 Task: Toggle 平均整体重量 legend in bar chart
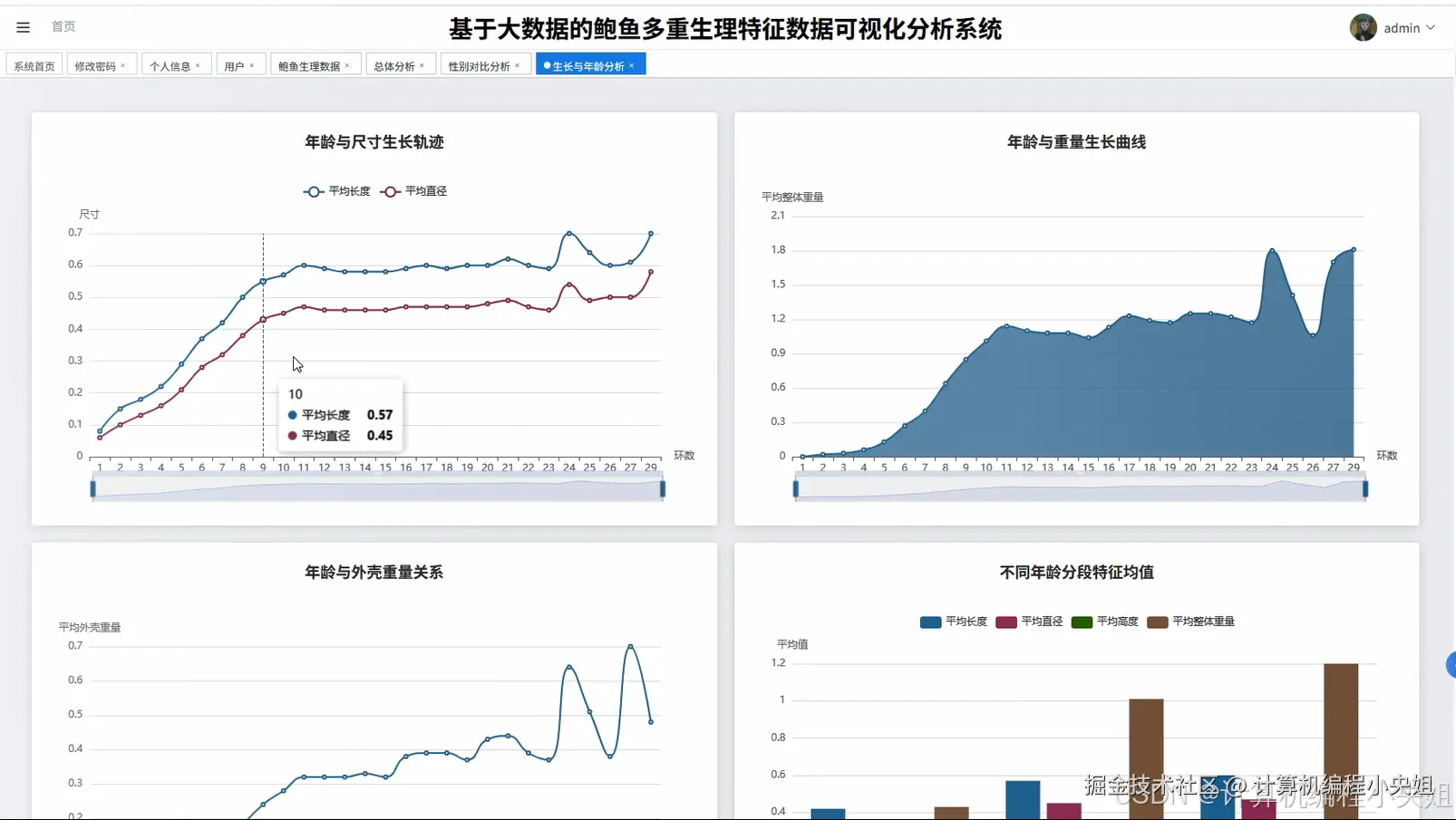1190,622
